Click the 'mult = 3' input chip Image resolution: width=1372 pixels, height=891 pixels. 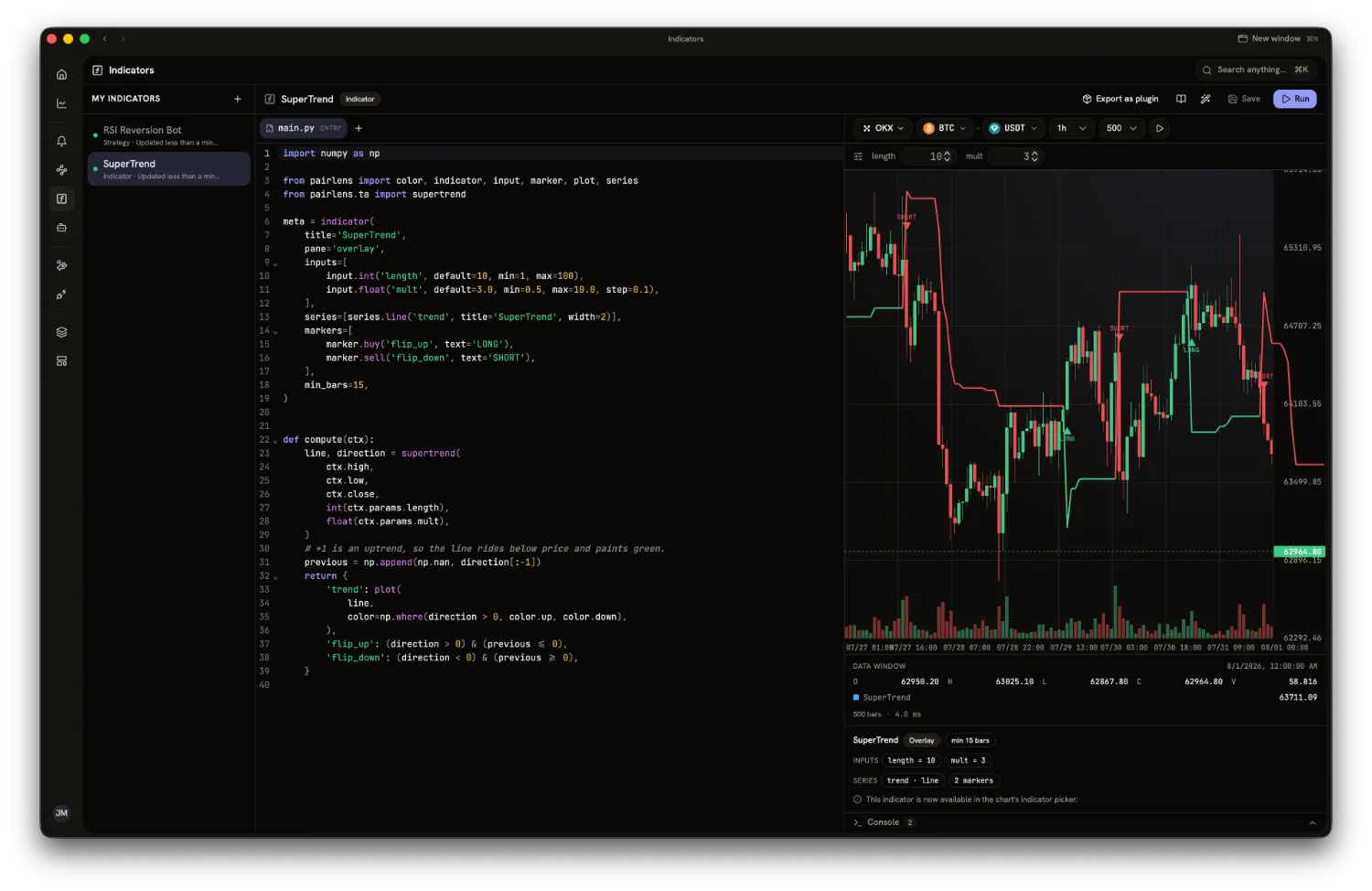pyautogui.click(x=969, y=761)
